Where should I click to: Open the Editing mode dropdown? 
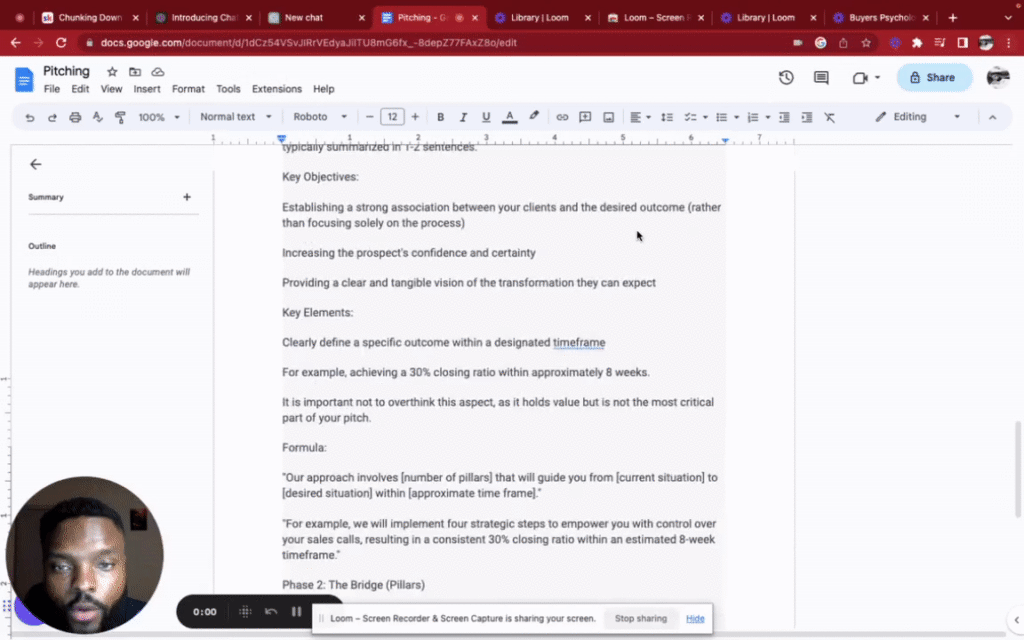tap(918, 117)
